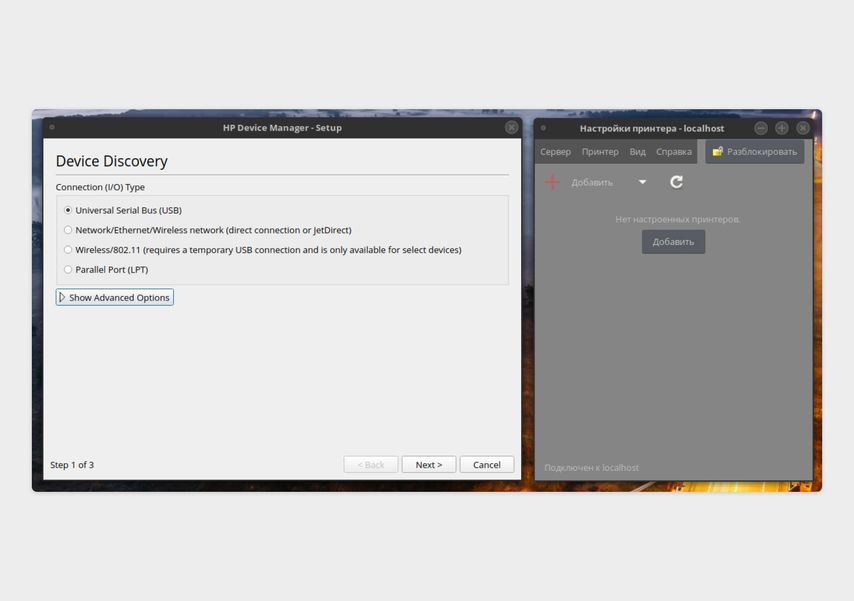Screen dimensions: 854x601
Task: Maximize the Настройки принтера window
Action: [782, 128]
